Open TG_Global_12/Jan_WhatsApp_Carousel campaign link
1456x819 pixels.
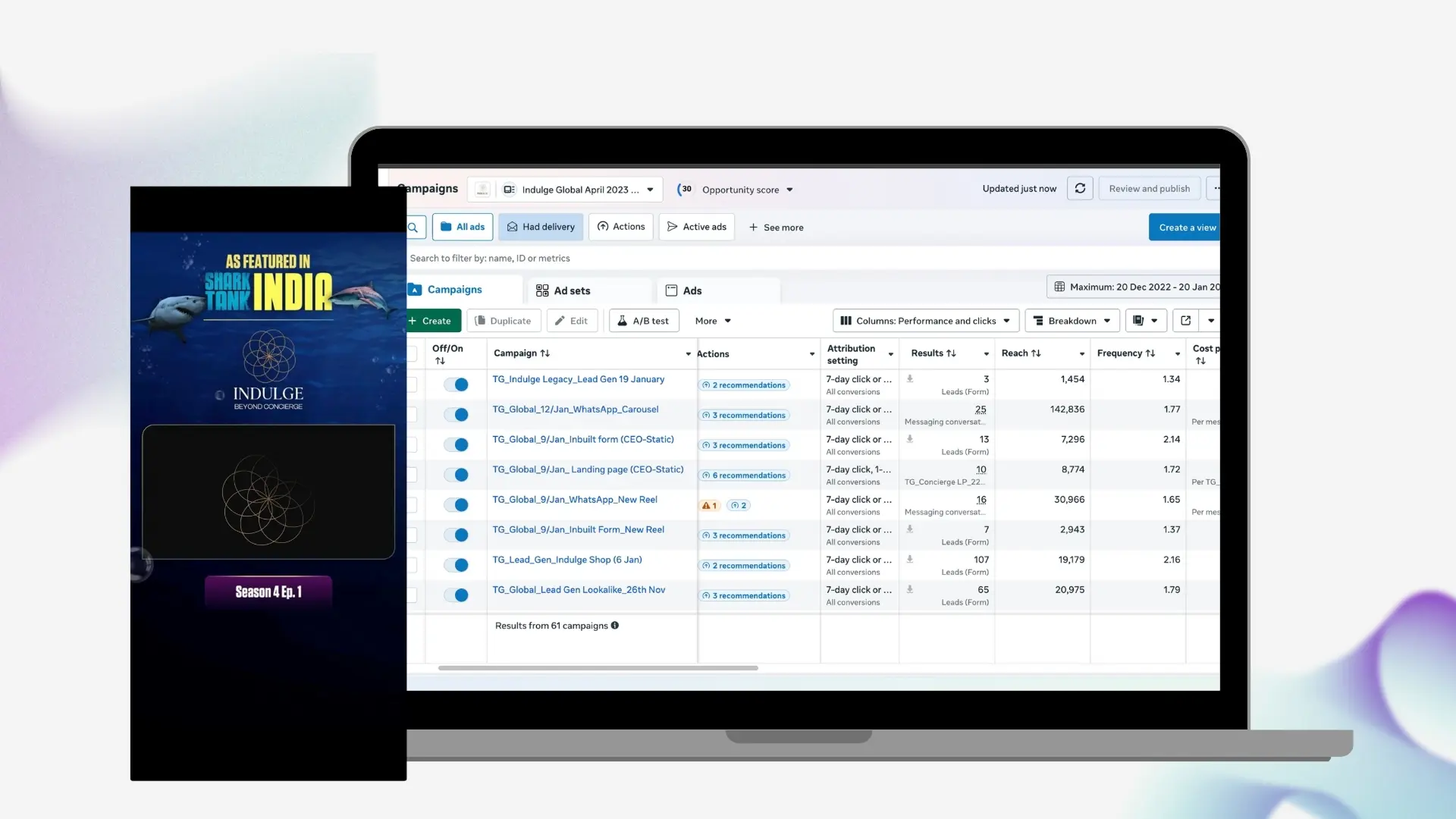click(576, 409)
